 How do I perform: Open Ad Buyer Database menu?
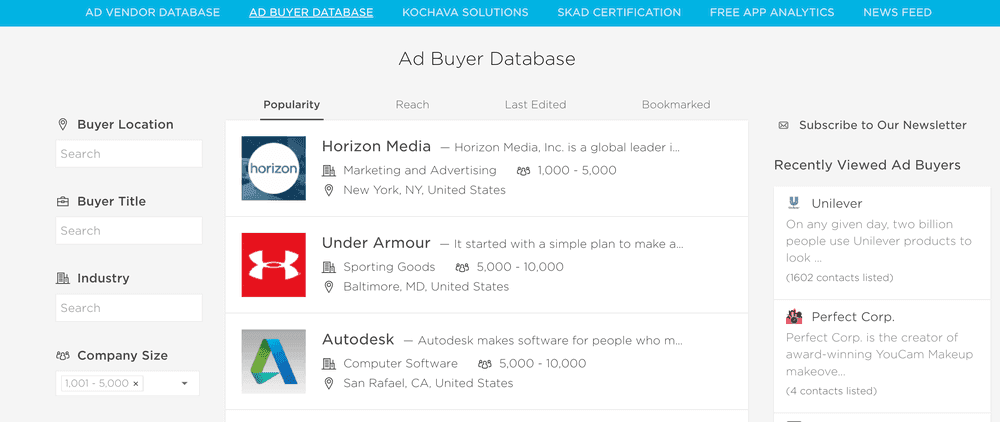pos(311,12)
